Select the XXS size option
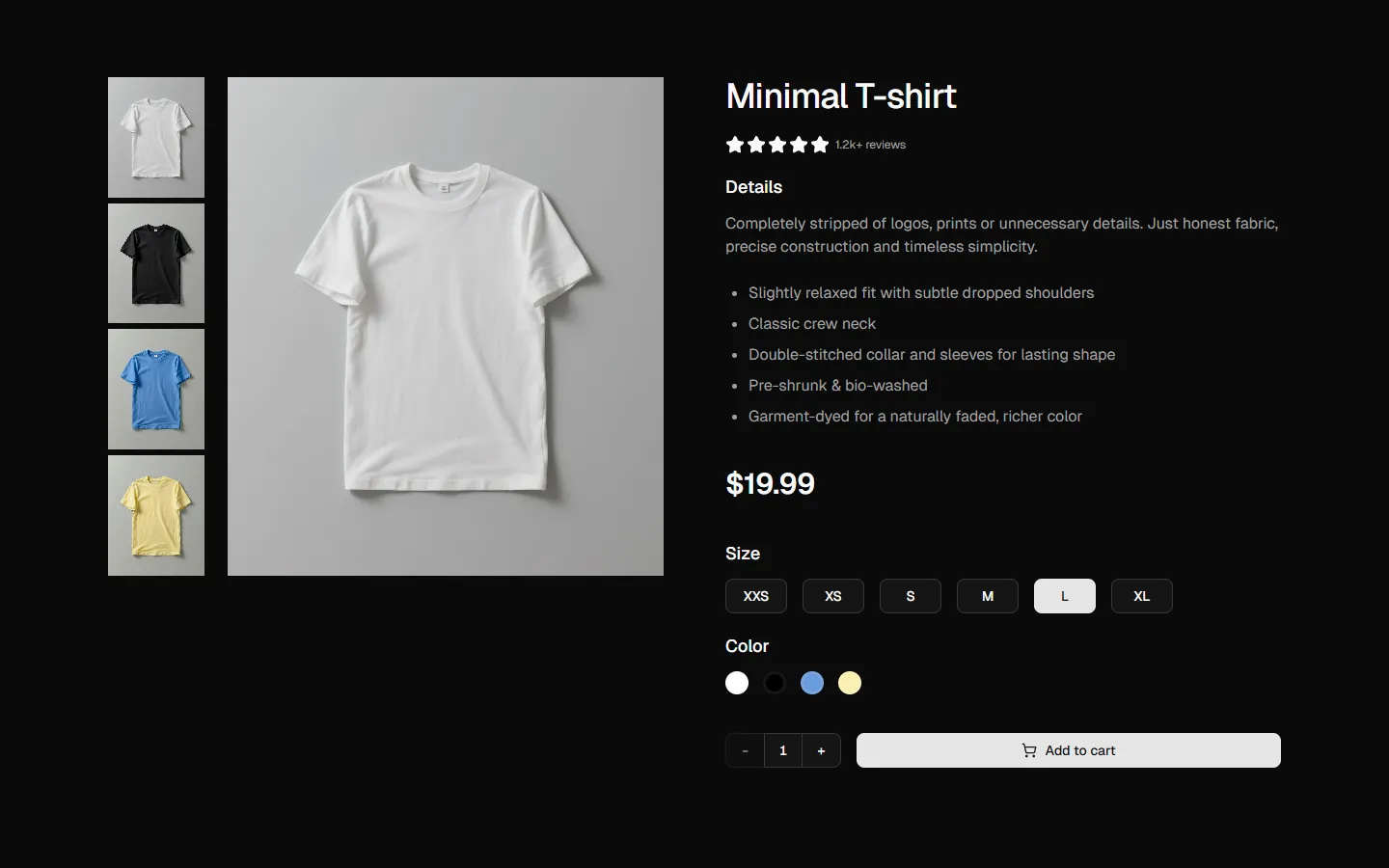 755,596
